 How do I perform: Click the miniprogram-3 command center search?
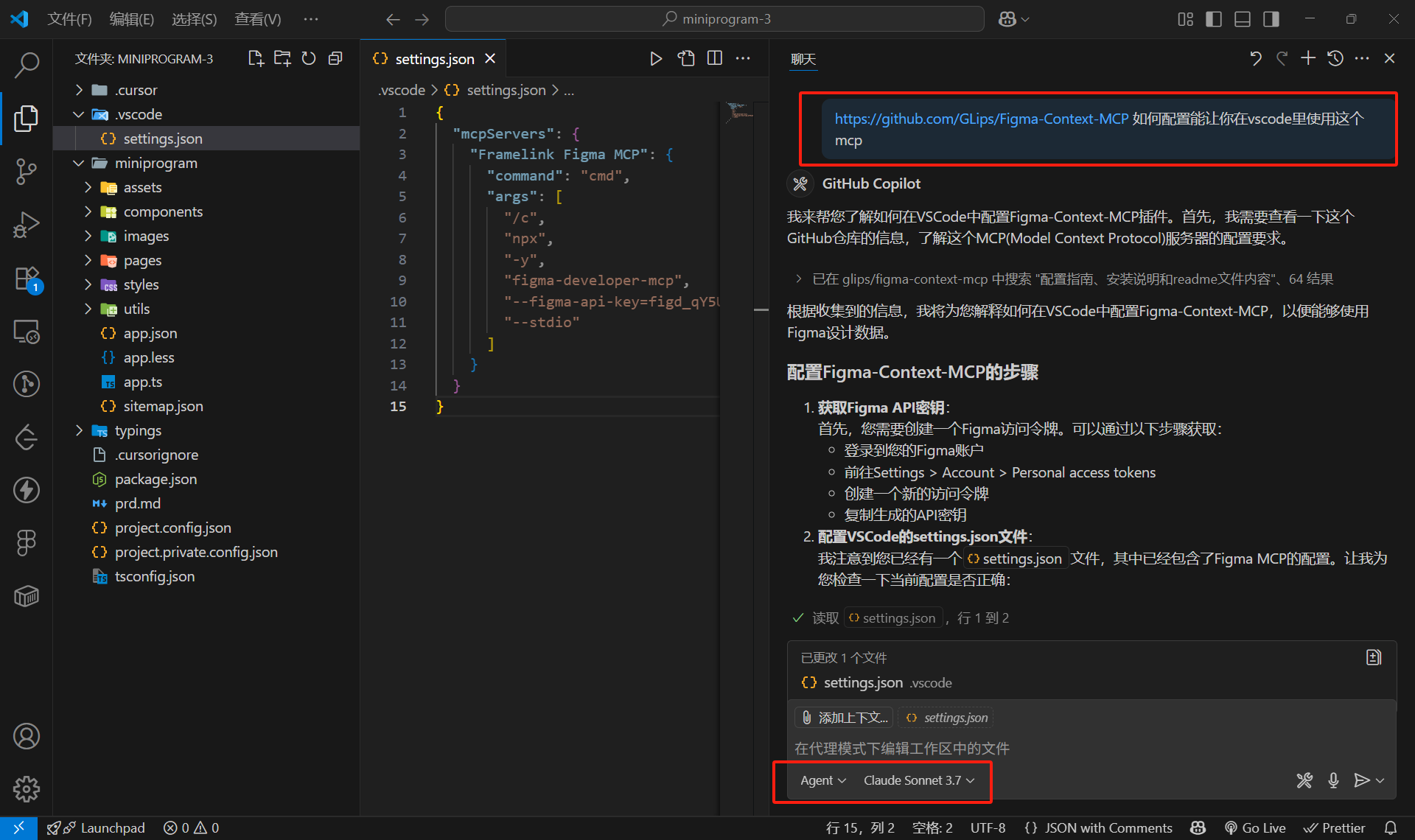coord(715,19)
